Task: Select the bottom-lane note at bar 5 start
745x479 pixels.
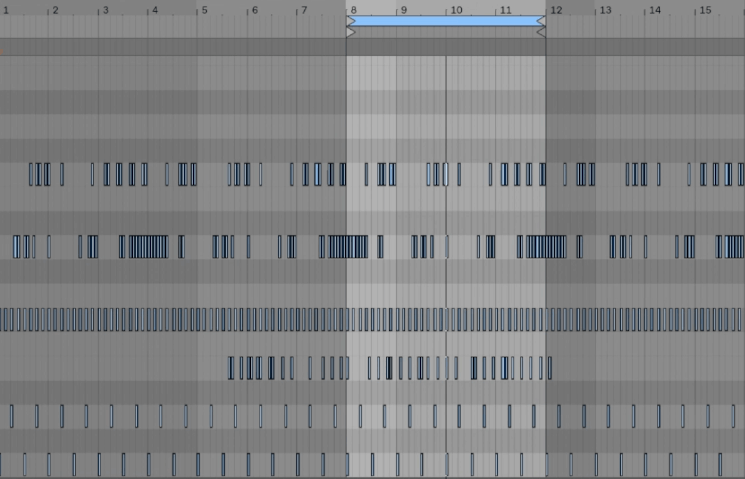Action: [198, 464]
